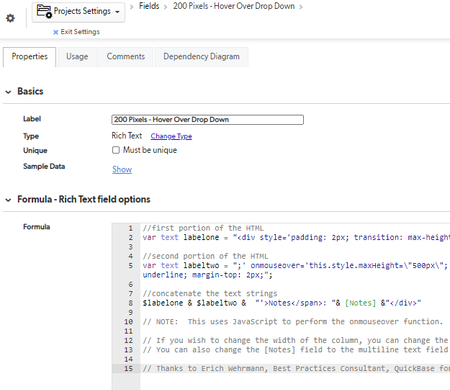Click the Projects Settings table icon
450x390 pixels.
[x=44, y=11]
